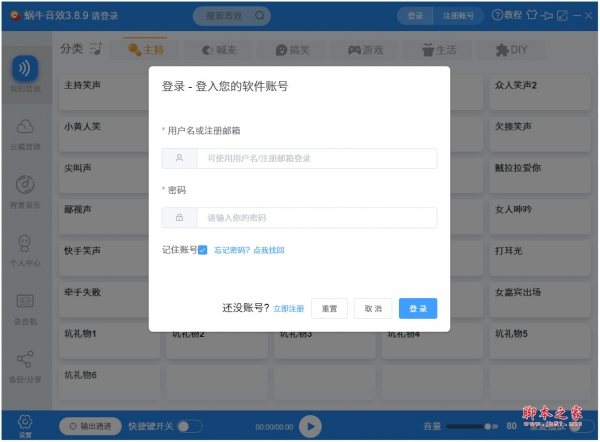Click 登录 button in title bar
Viewport: 600px width, 442px height.
coord(415,16)
